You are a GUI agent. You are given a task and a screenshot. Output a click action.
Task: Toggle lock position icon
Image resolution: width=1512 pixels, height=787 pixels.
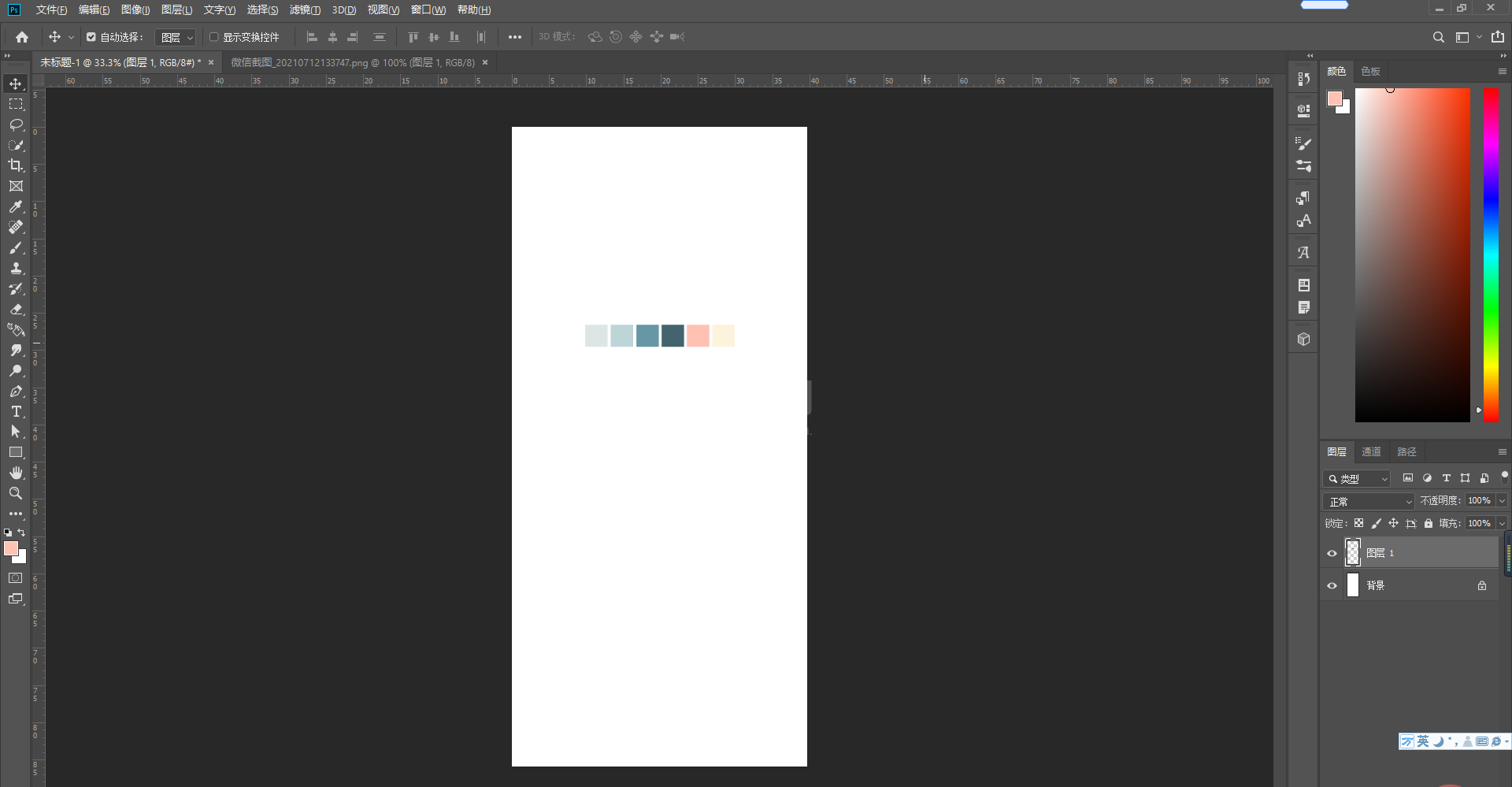tap(1393, 523)
